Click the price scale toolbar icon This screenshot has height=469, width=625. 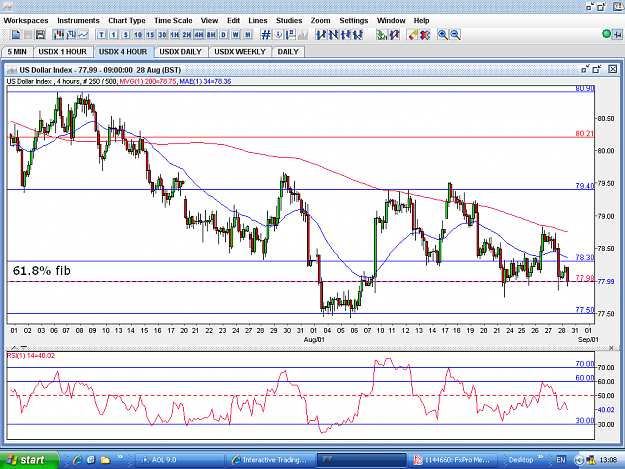291,35
